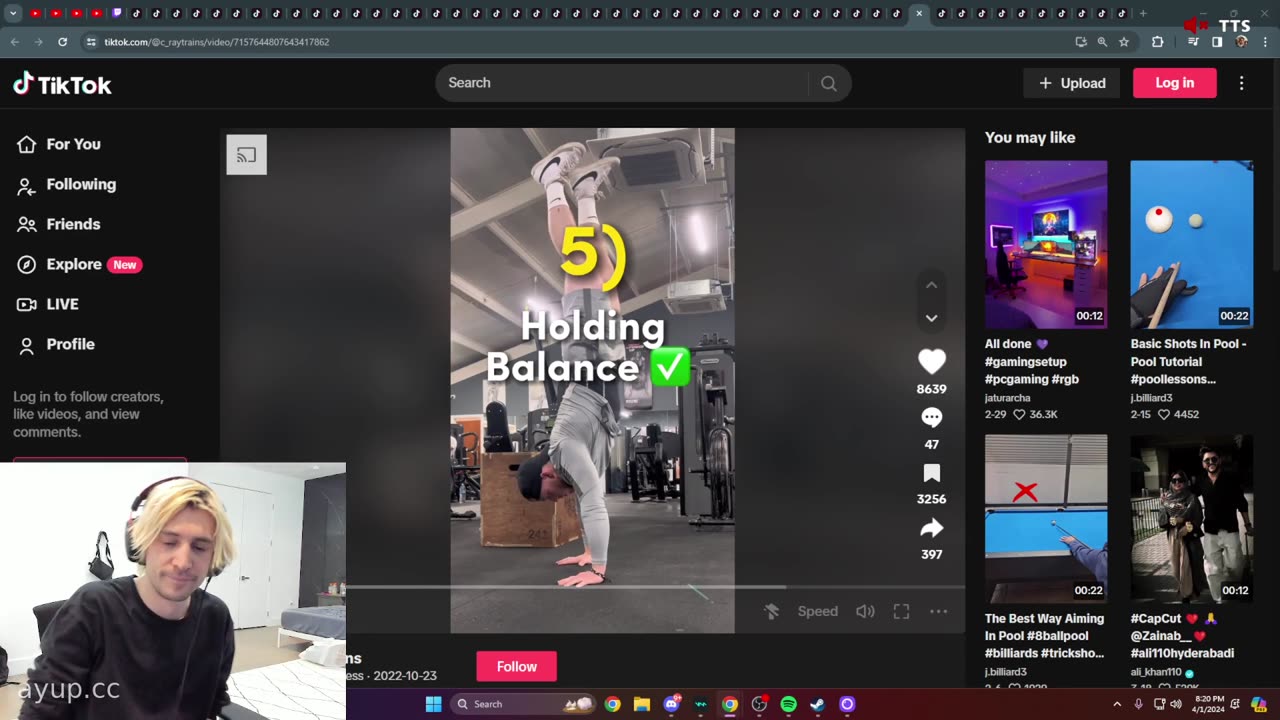Open a new tab with the plus button
Viewport: 1280px width, 720px height.
pos(1143,14)
